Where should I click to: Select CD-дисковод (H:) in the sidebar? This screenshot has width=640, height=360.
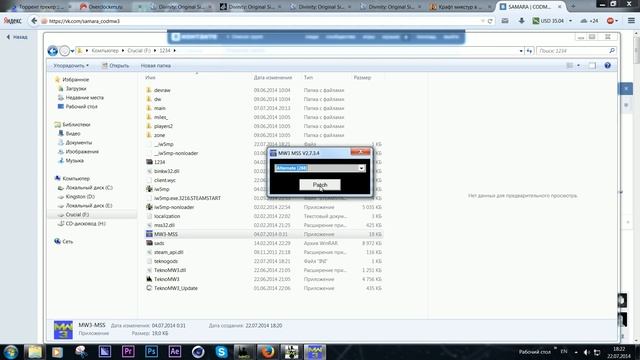click(x=85, y=224)
